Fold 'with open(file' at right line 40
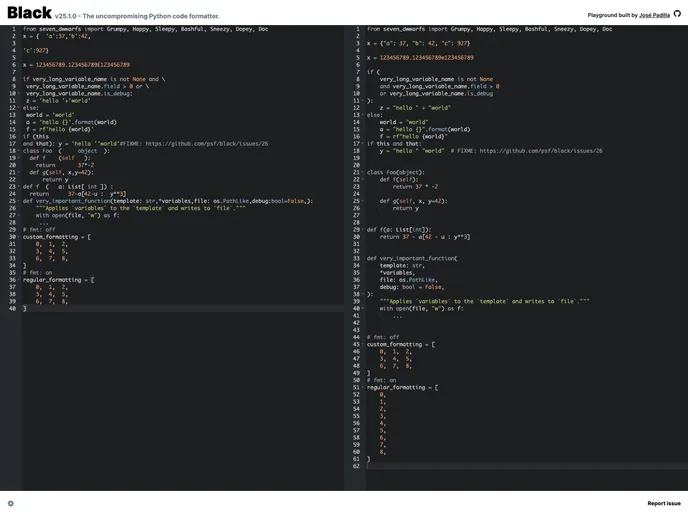Viewport: 688px width, 512px height. [363, 308]
